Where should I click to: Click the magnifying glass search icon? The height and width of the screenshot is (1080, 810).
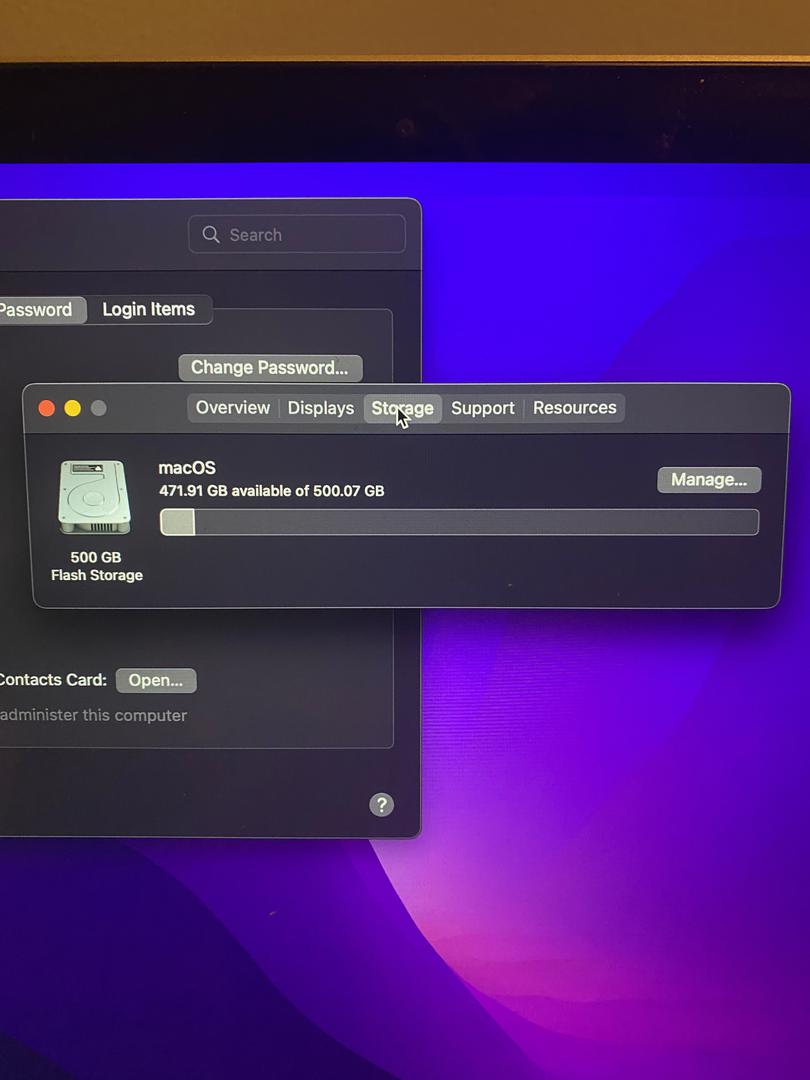(x=211, y=234)
